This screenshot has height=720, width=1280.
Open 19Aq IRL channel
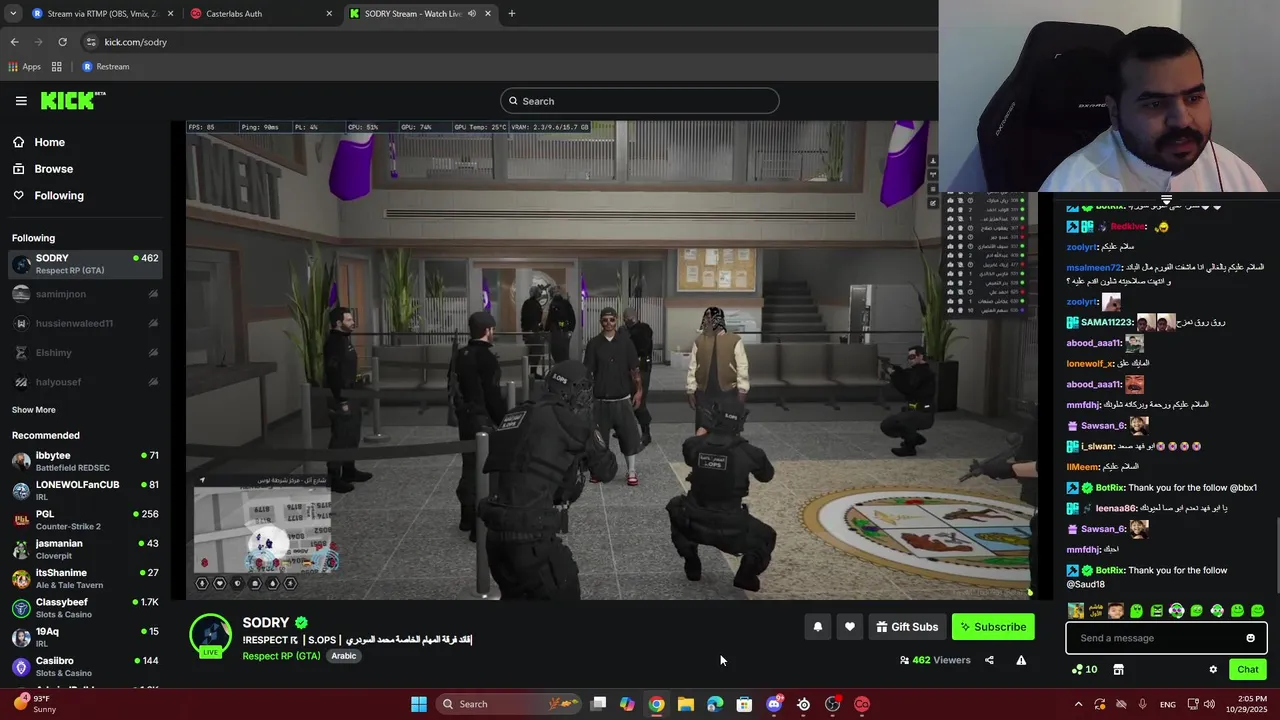point(85,637)
